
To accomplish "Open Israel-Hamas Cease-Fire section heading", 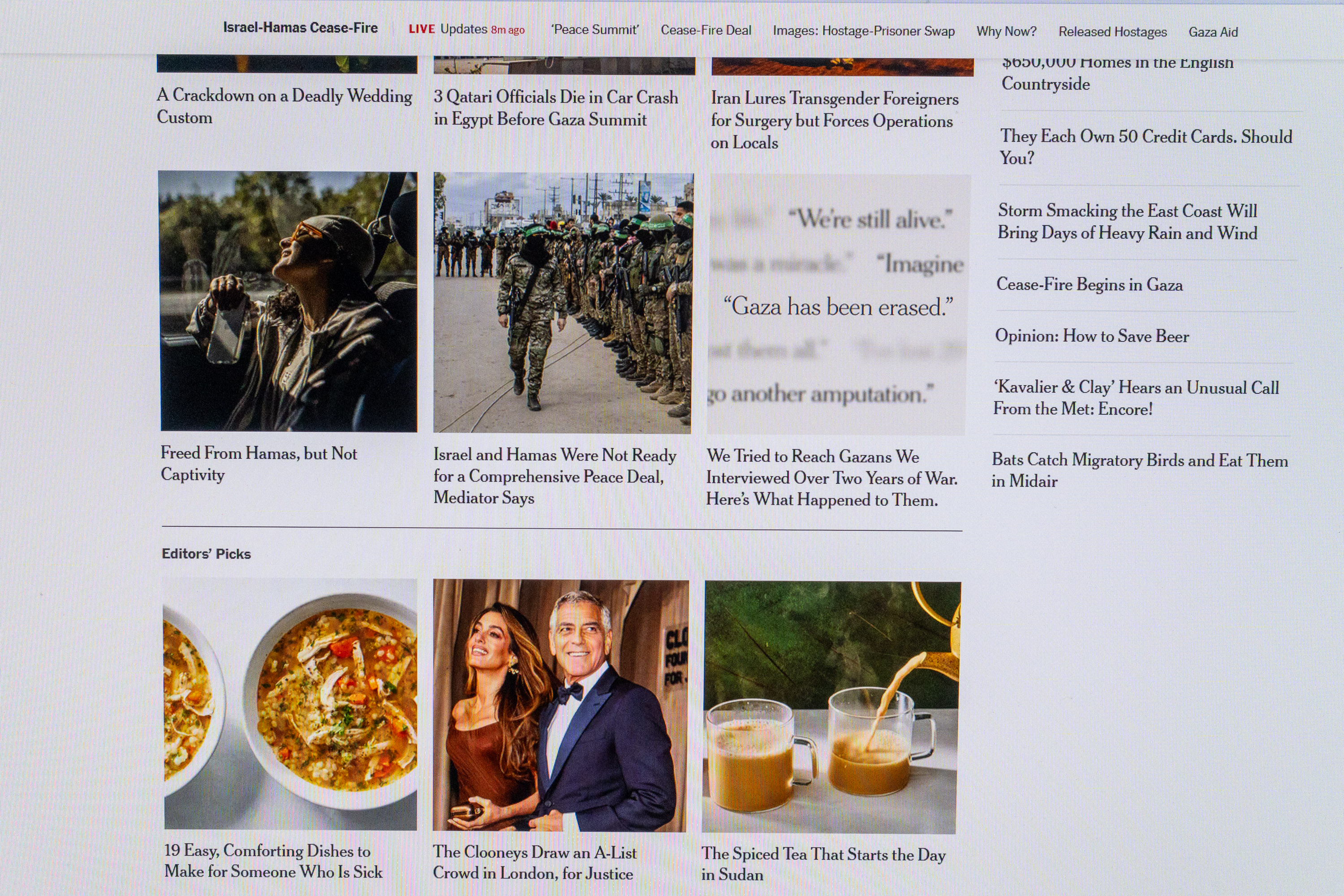I will [300, 28].
